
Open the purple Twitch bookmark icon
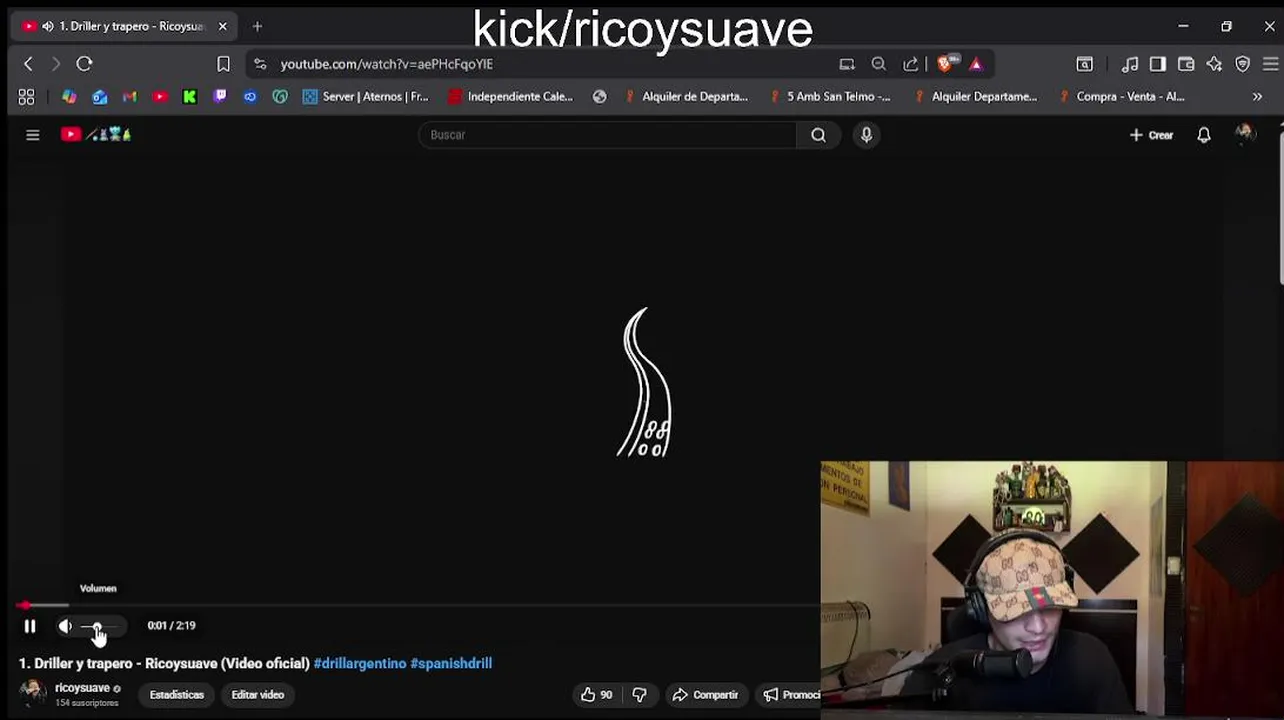pyautogui.click(x=220, y=97)
